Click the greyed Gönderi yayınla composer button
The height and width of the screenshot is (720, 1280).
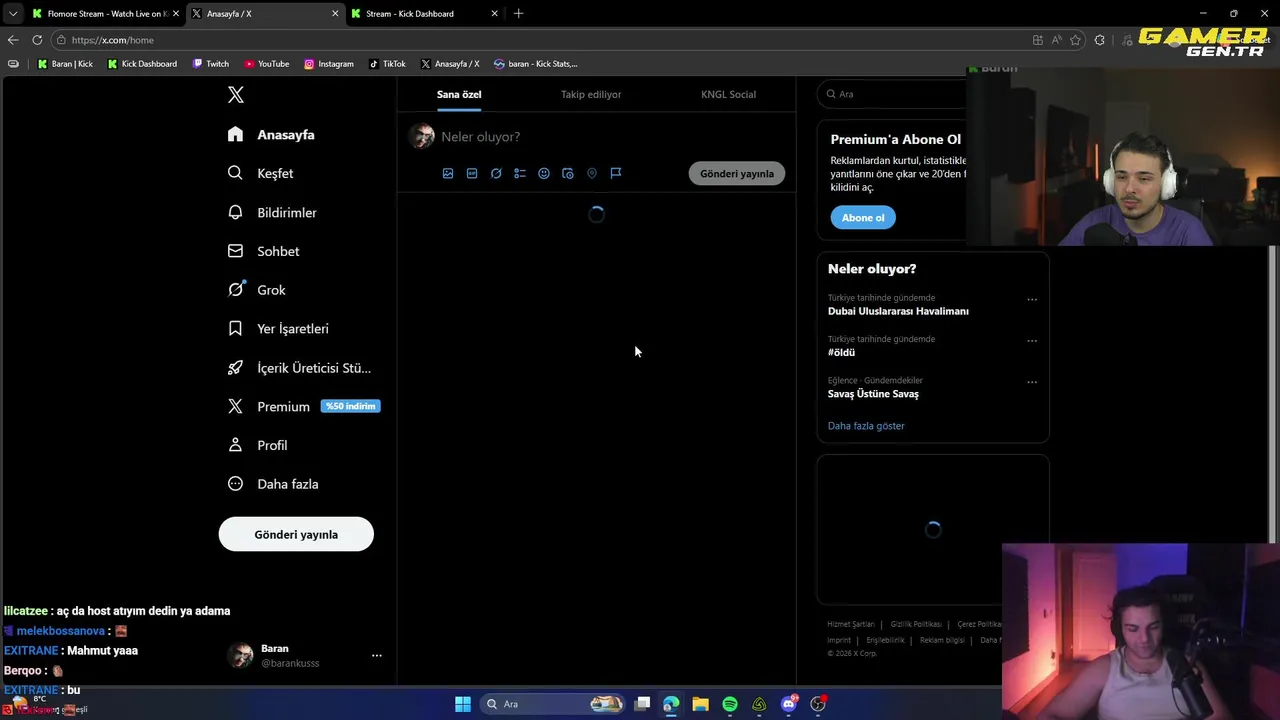737,173
